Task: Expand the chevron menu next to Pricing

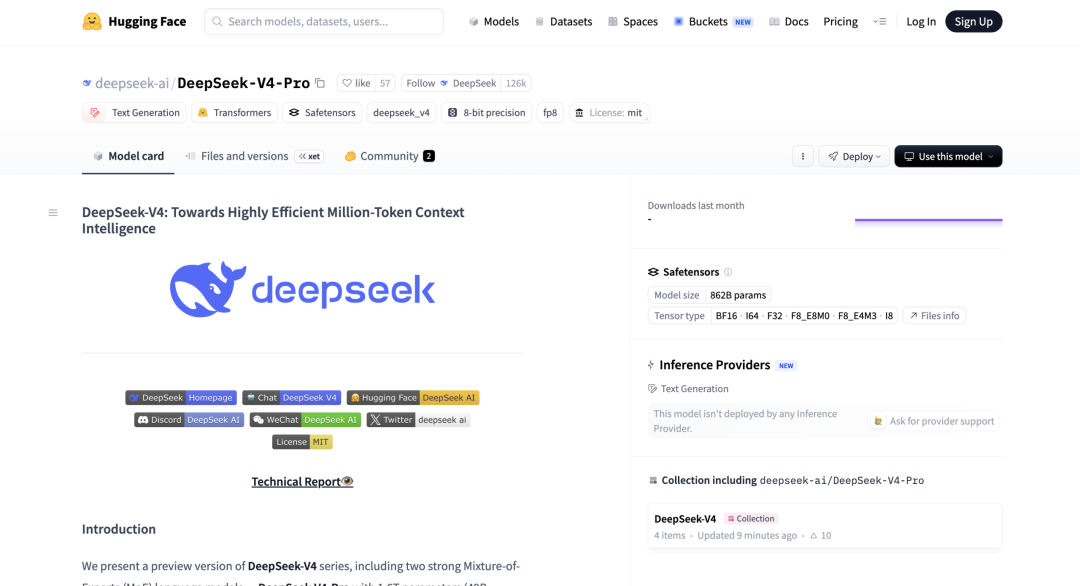Action: coord(879,21)
